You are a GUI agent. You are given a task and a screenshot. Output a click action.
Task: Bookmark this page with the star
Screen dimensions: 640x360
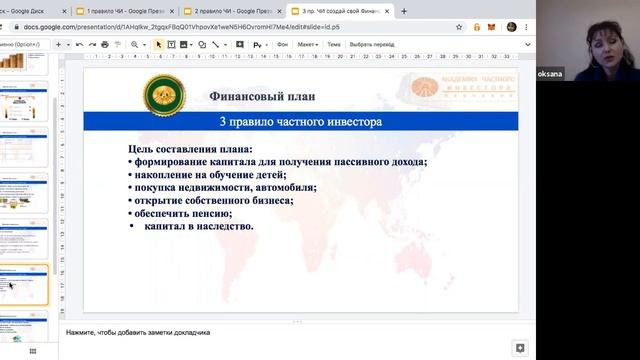pos(459,27)
